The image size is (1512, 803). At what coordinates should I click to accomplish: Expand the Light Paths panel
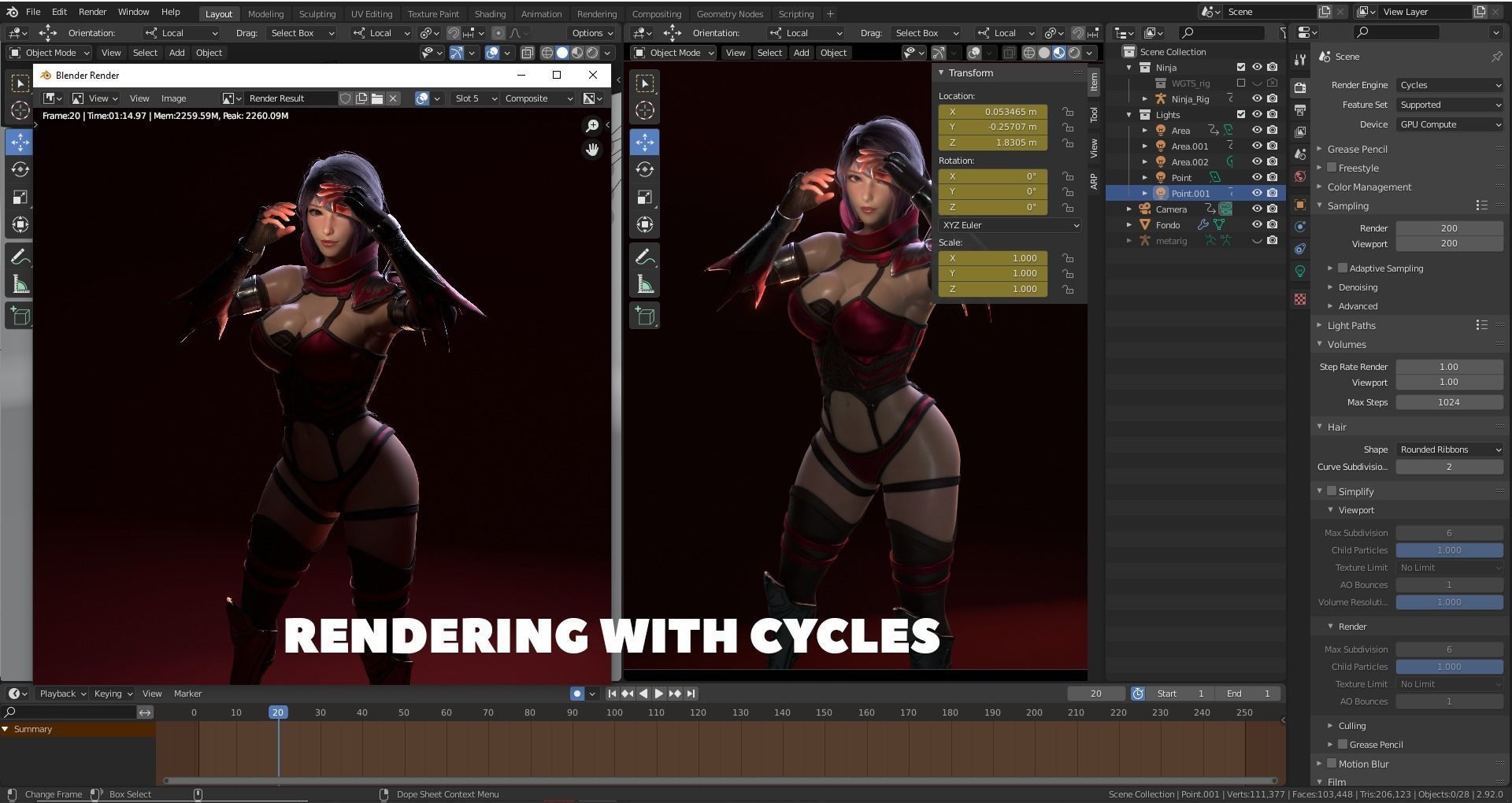1351,325
